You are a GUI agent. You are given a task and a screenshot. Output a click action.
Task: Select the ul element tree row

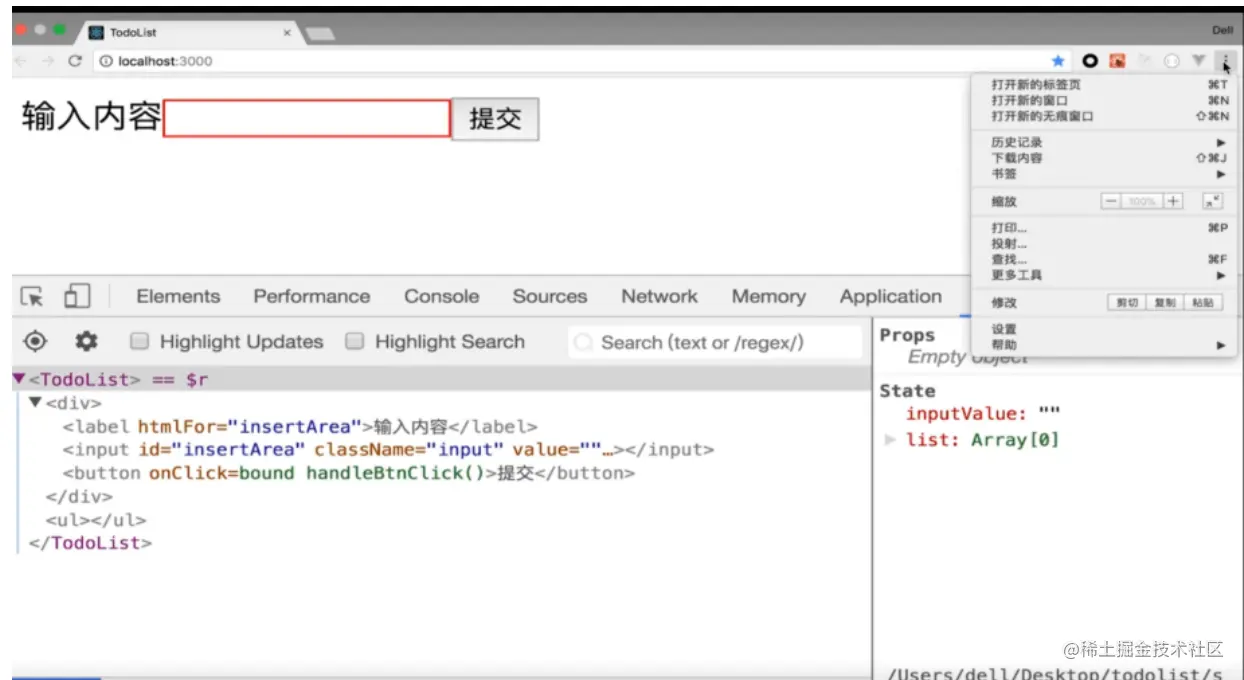click(x=96, y=520)
